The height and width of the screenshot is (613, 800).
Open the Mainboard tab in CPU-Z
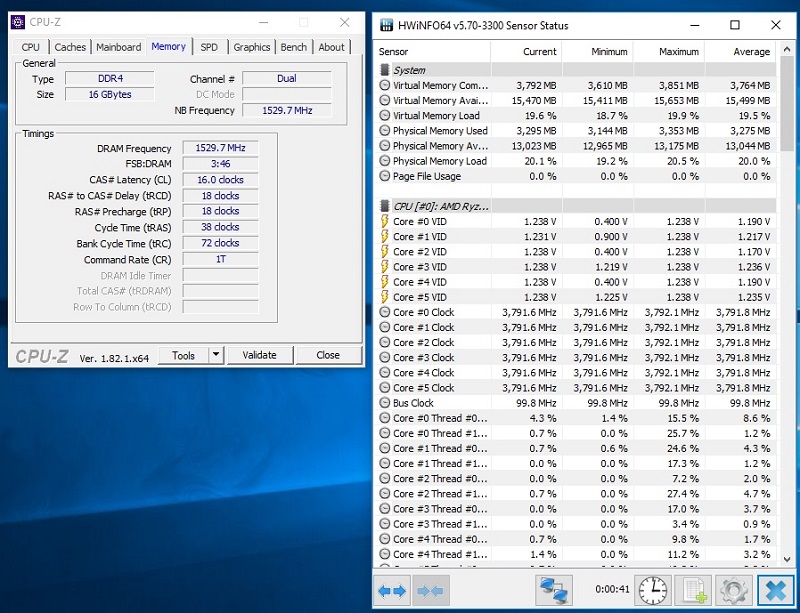tap(118, 47)
